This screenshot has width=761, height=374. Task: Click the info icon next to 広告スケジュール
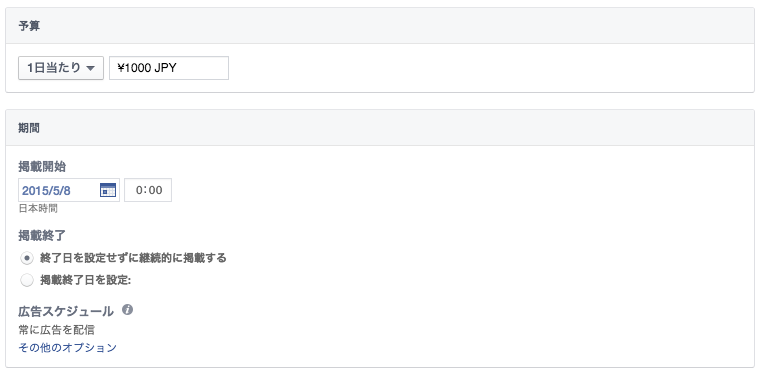[x=128, y=309]
